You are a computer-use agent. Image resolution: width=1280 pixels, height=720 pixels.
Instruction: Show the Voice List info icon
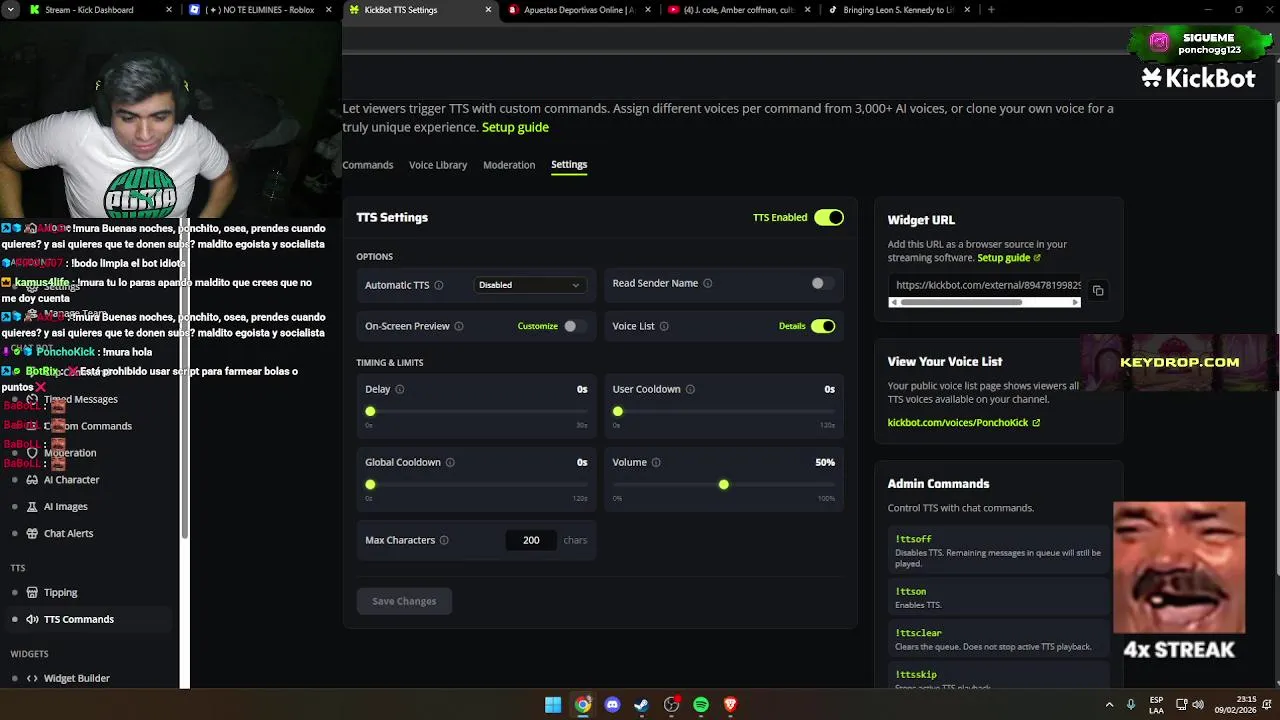tap(664, 327)
